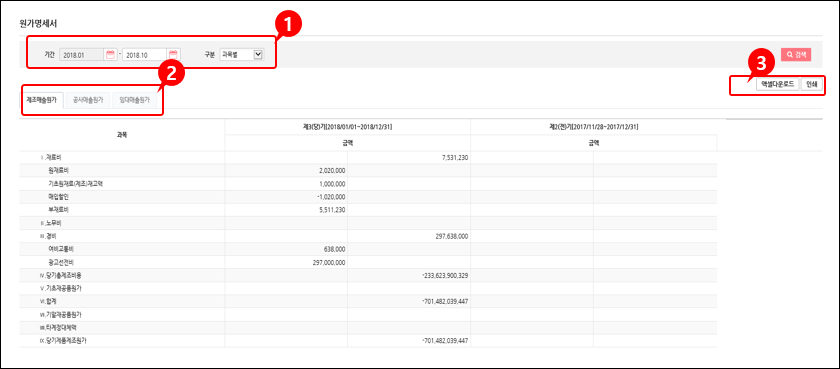This screenshot has width=840, height=369.
Task: Click the amount 5,511,230
Action: (333, 210)
